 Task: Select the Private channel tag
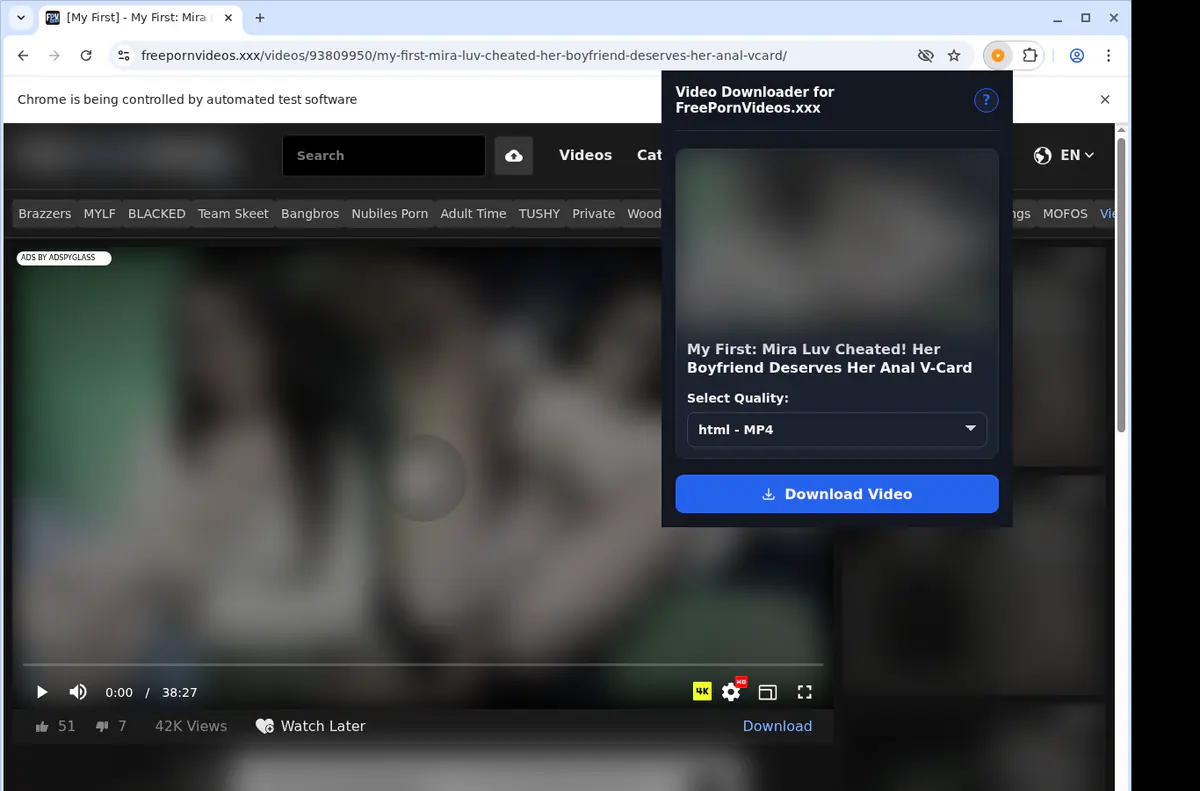click(593, 214)
